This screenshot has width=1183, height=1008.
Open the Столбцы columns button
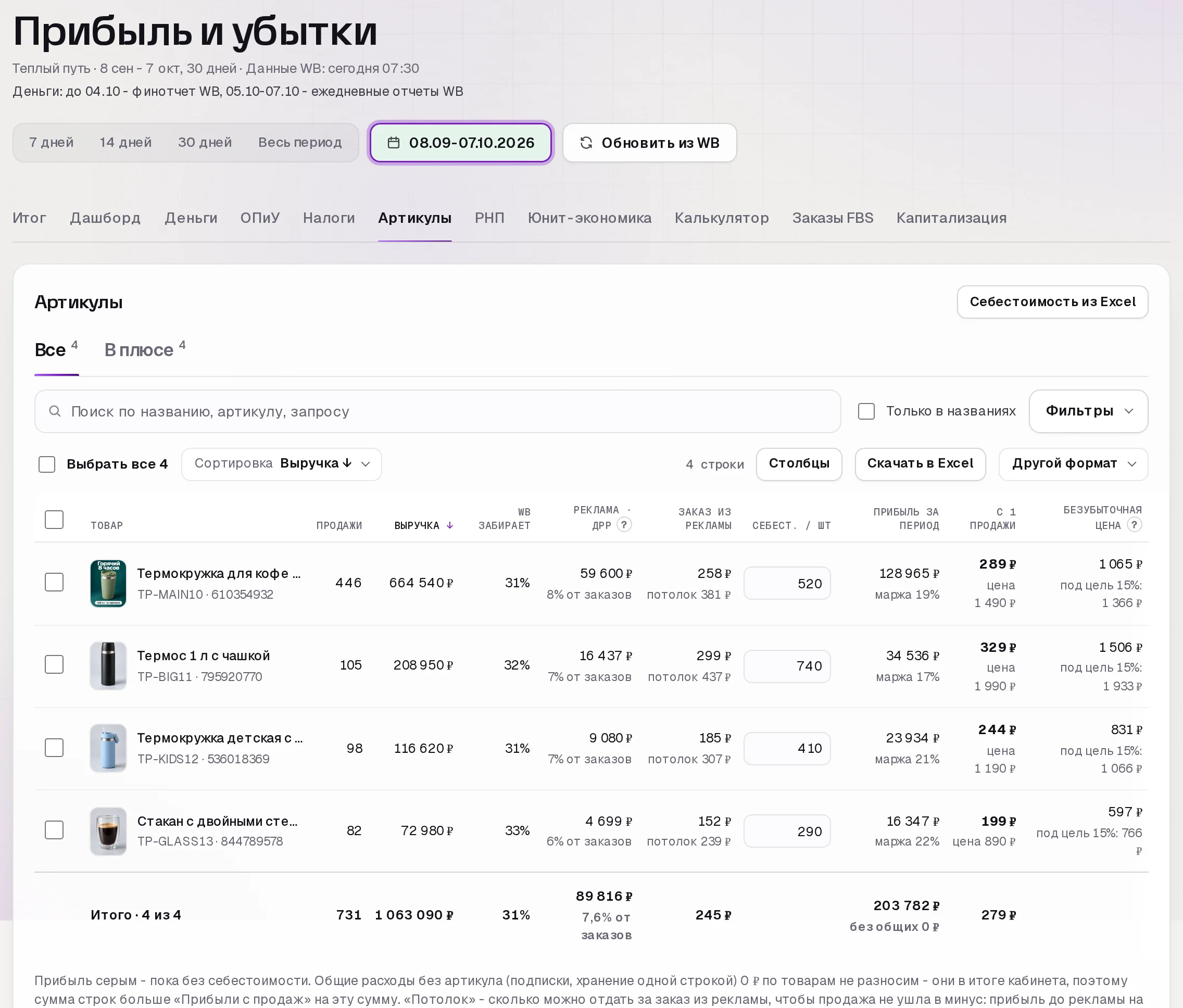click(799, 464)
